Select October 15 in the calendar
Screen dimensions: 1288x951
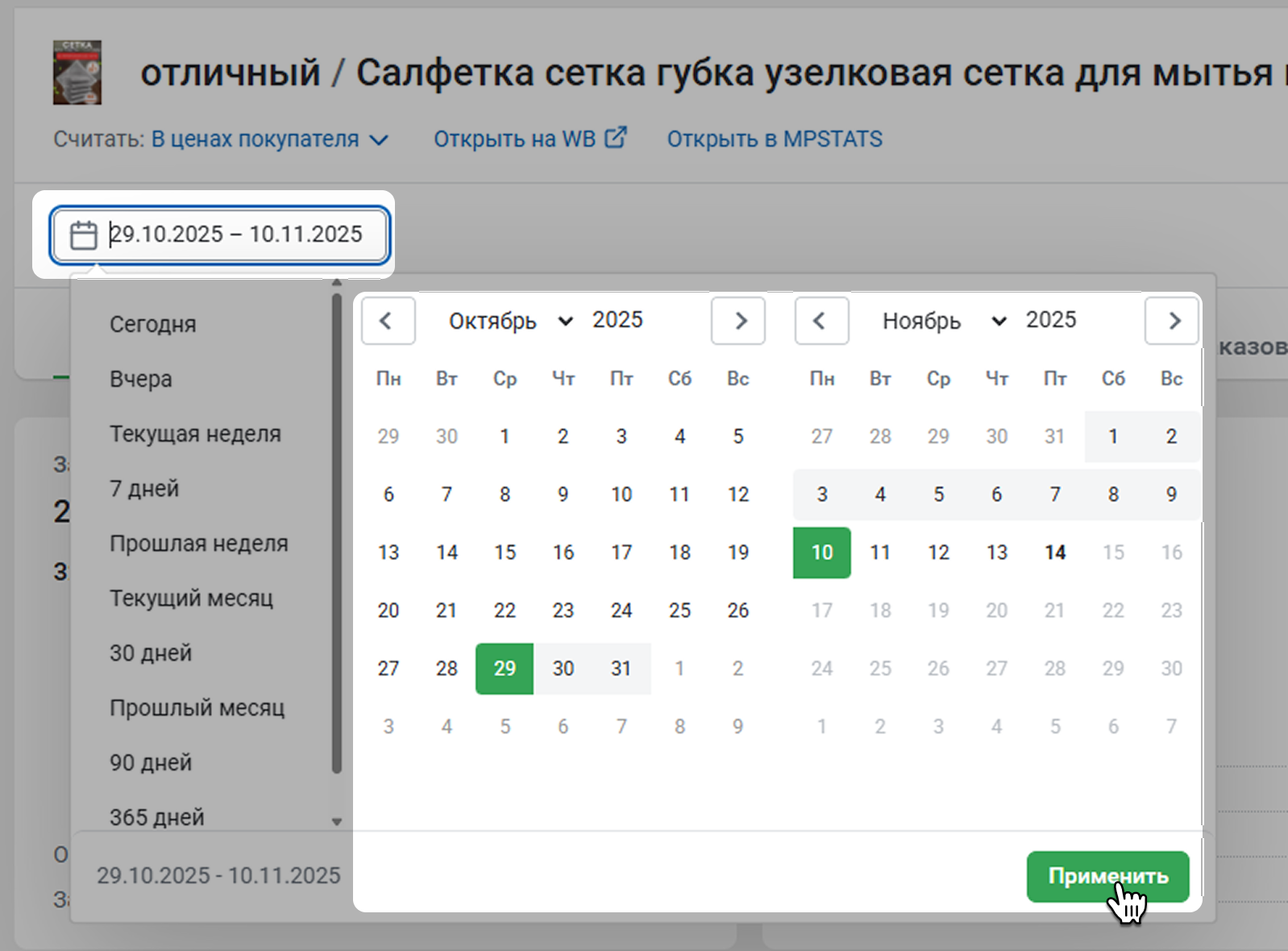(x=505, y=553)
